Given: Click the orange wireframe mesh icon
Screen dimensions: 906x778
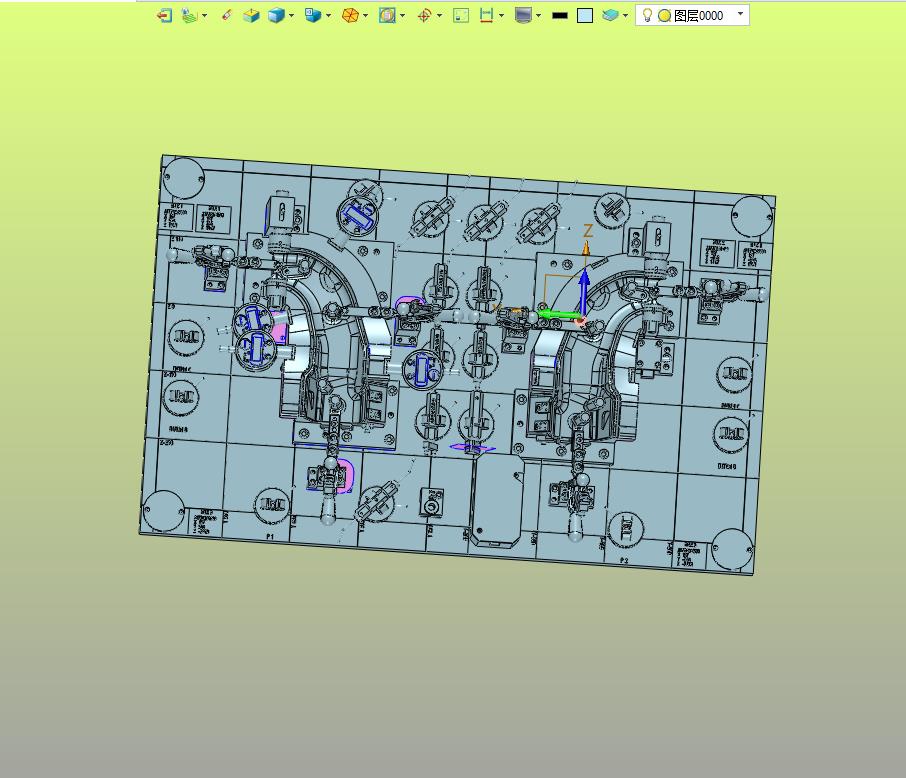Looking at the screenshot, I should coord(350,16).
